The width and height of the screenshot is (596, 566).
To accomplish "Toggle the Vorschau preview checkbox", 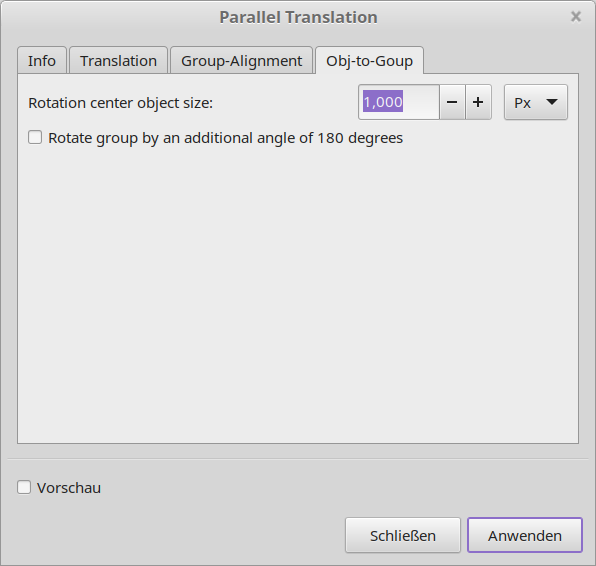I will [24, 487].
